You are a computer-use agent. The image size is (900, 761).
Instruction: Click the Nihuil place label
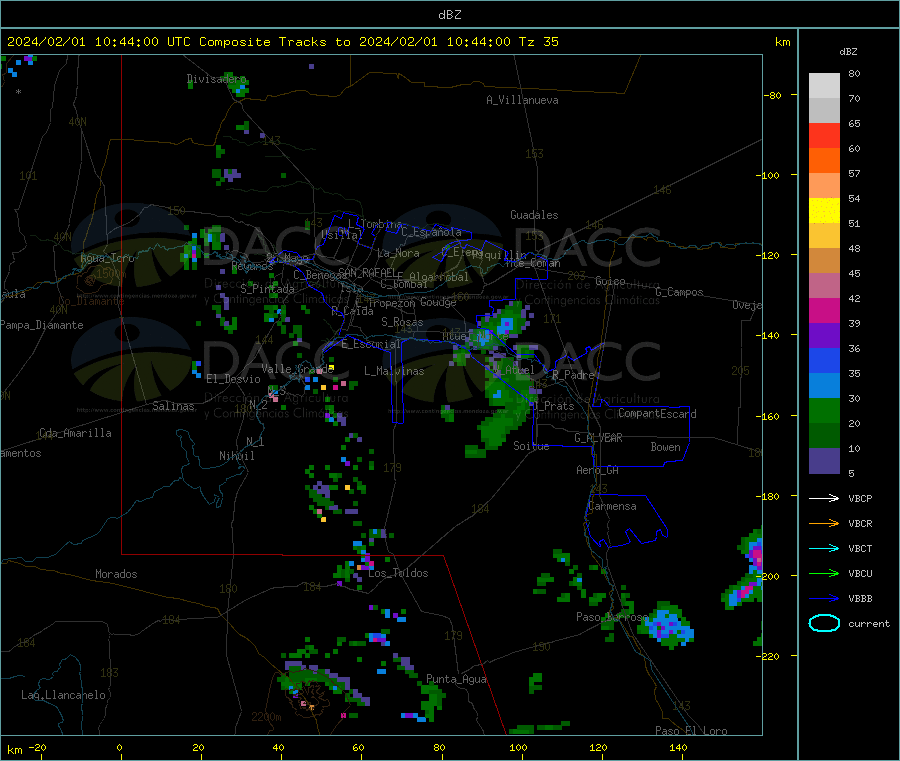point(237,456)
